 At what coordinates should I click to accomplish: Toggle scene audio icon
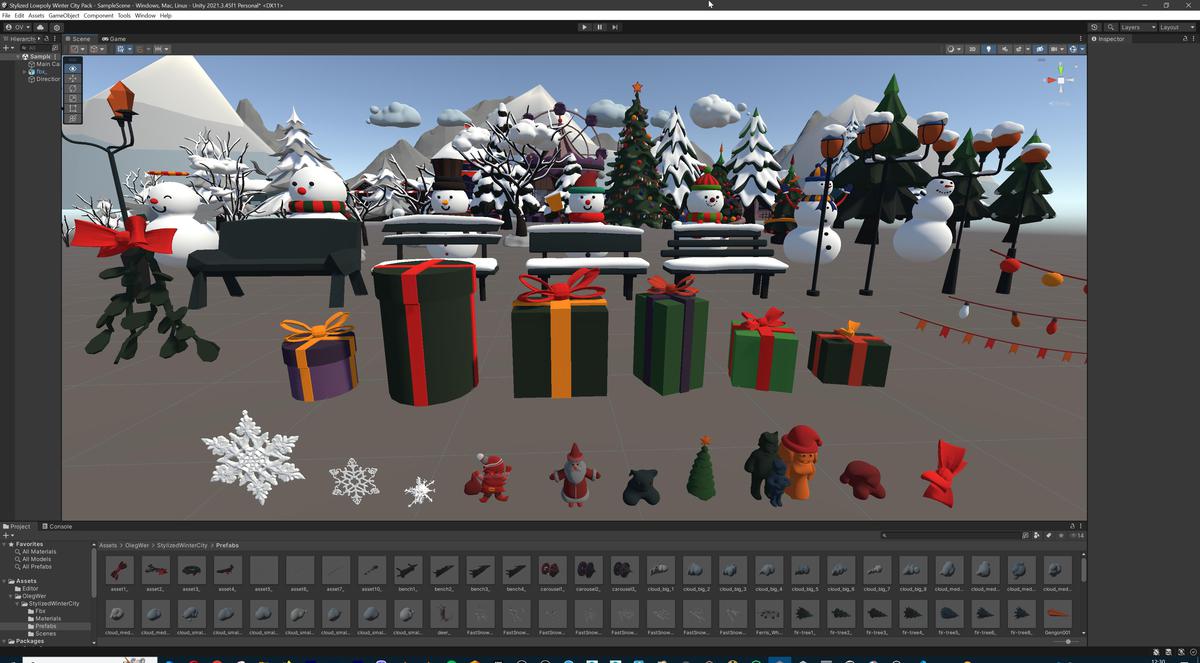click(x=1004, y=48)
